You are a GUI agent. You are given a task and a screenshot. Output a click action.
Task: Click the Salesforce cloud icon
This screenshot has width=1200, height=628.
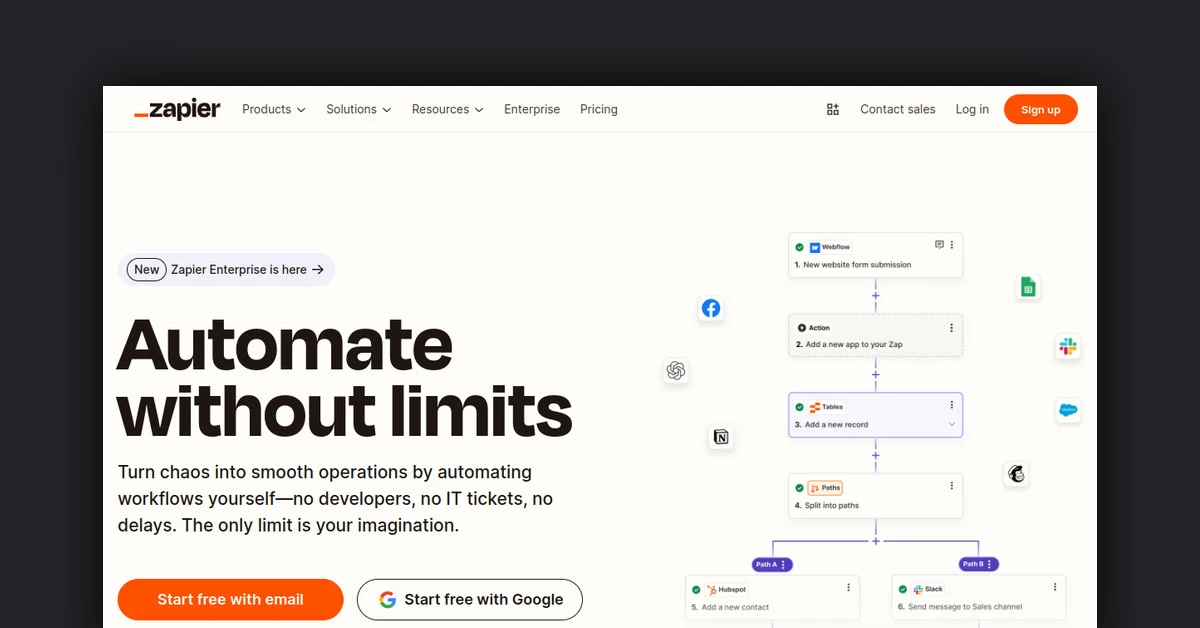pyautogui.click(x=1068, y=410)
